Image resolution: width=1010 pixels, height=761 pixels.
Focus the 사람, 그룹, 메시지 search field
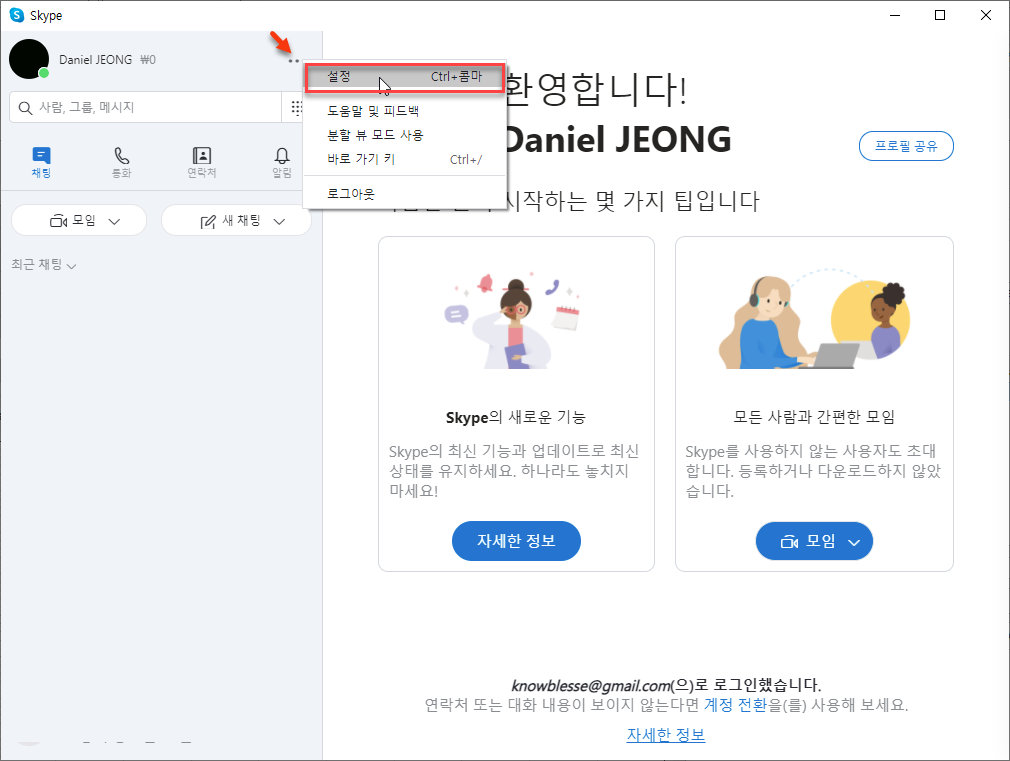[x=146, y=107]
